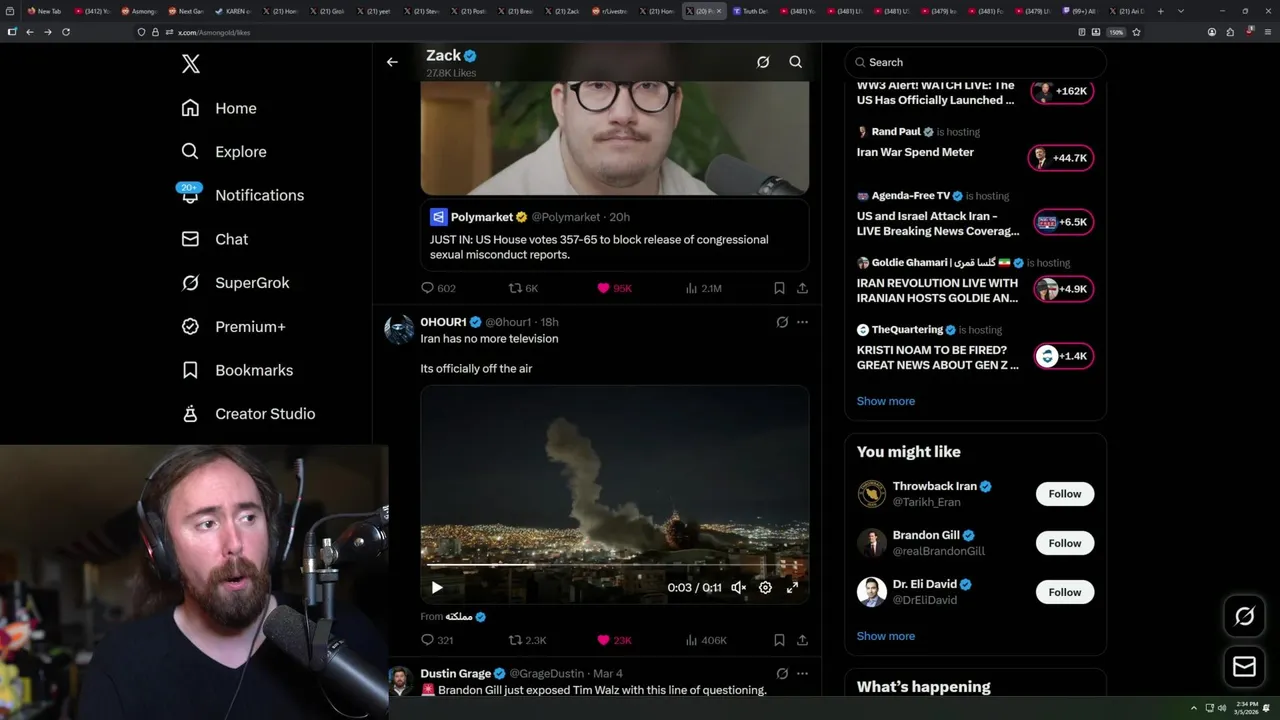
Task: Click Show more under You might like
Action: [x=886, y=636]
